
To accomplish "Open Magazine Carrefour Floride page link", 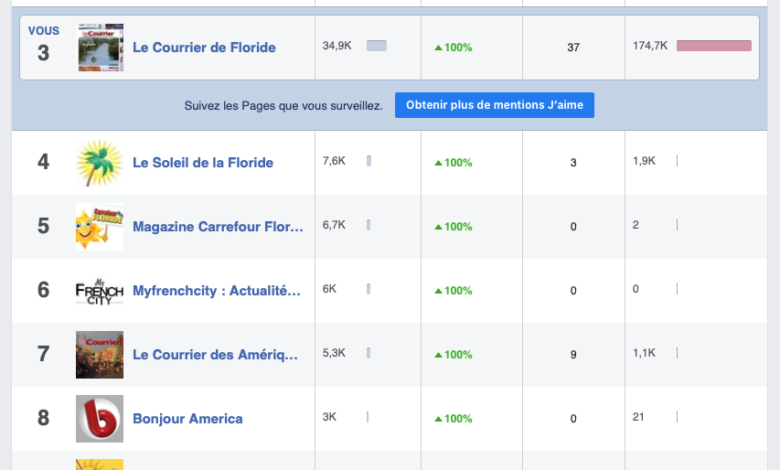I will tap(218, 227).
